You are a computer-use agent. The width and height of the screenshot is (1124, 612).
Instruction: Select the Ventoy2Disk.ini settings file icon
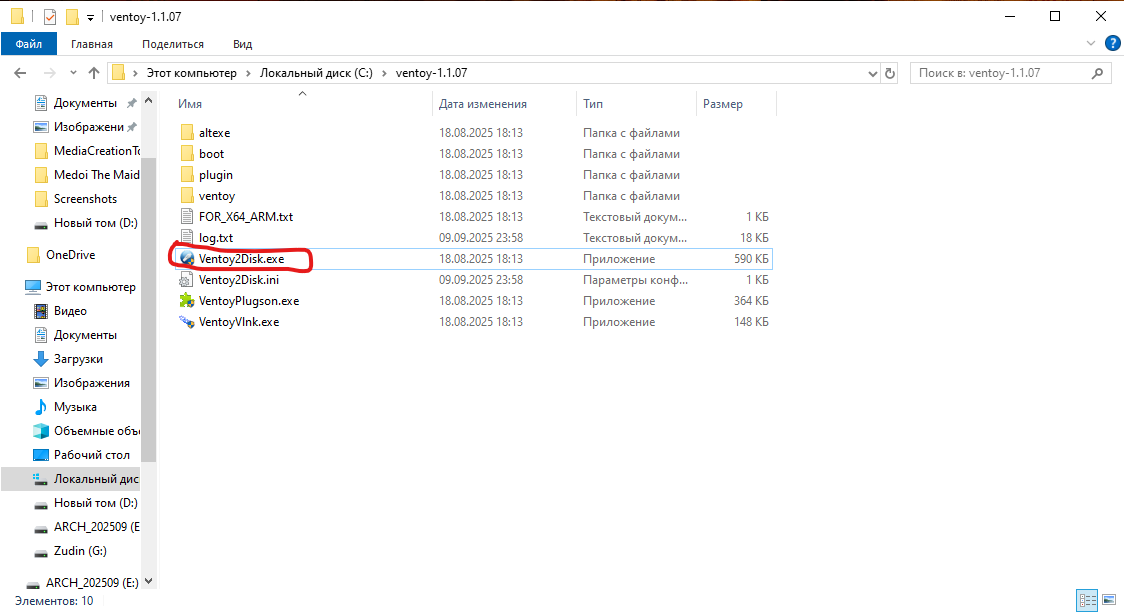pos(186,280)
